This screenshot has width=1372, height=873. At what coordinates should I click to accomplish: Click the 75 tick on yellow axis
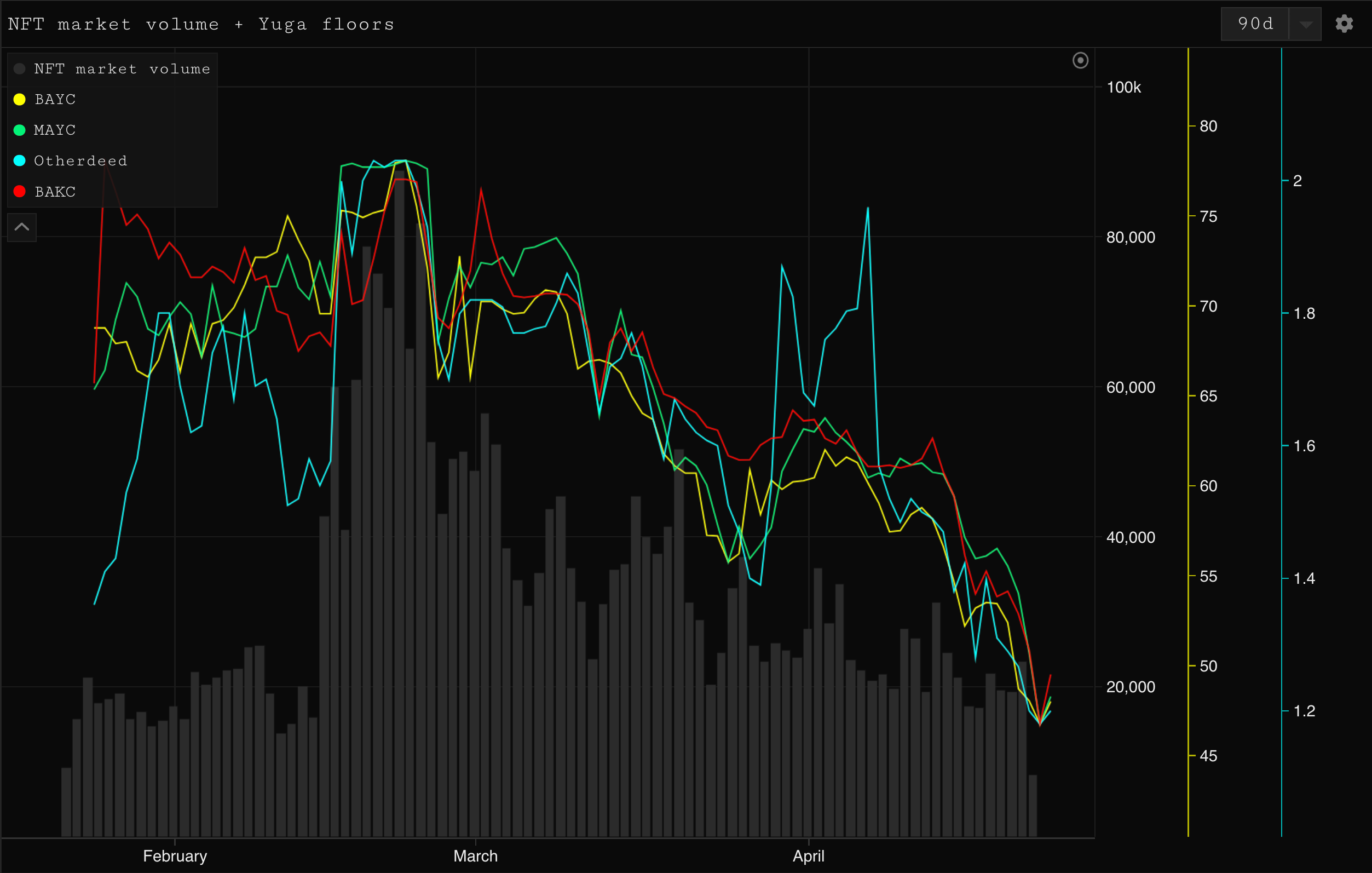click(x=1208, y=216)
